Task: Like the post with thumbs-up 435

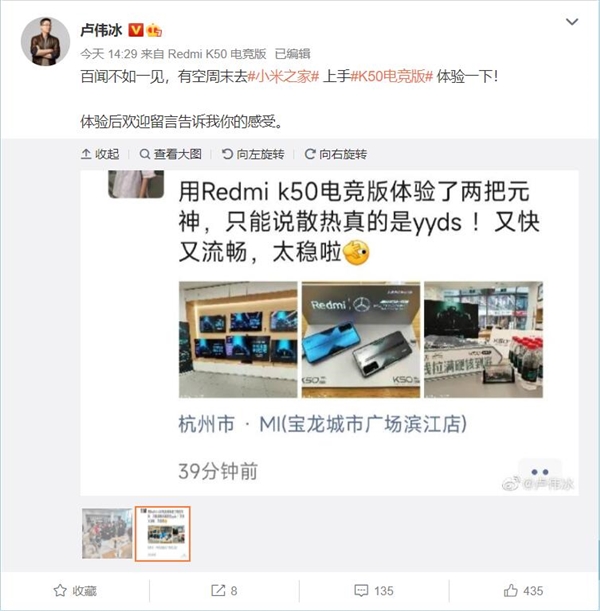Action: [523, 591]
